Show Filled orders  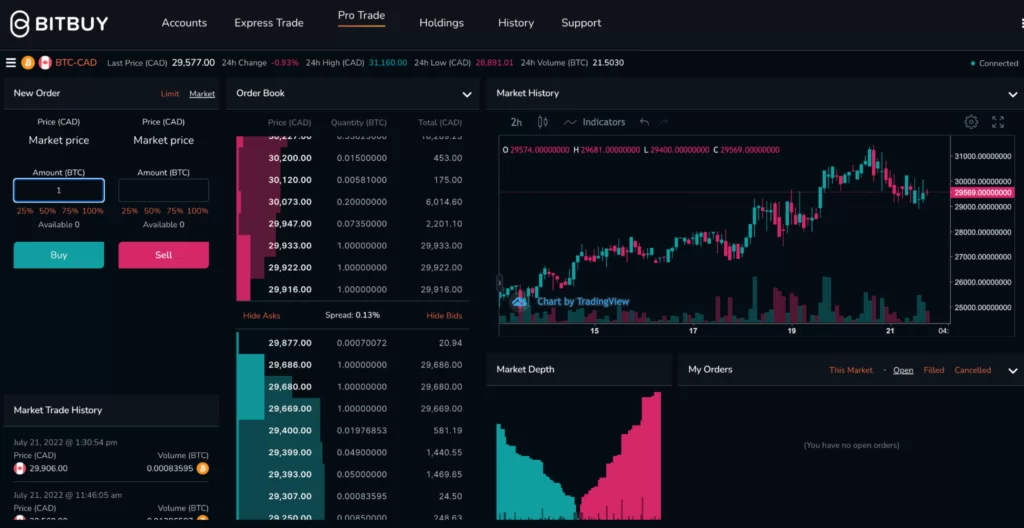pos(934,370)
